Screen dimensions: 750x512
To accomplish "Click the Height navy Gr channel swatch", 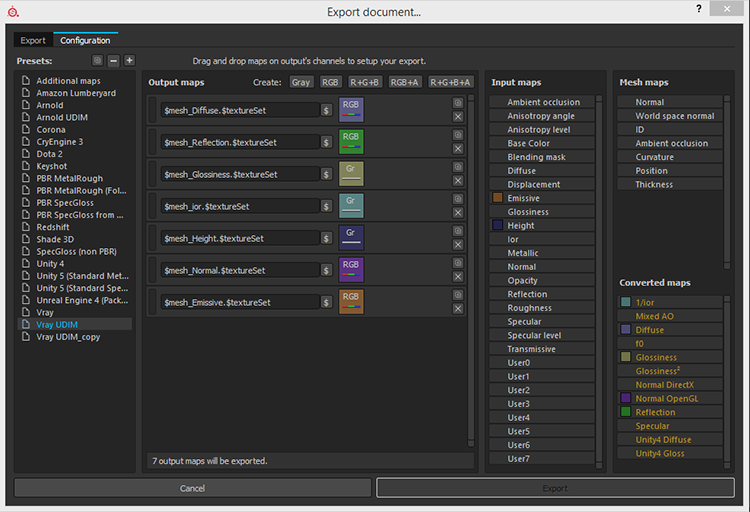I will pos(351,238).
